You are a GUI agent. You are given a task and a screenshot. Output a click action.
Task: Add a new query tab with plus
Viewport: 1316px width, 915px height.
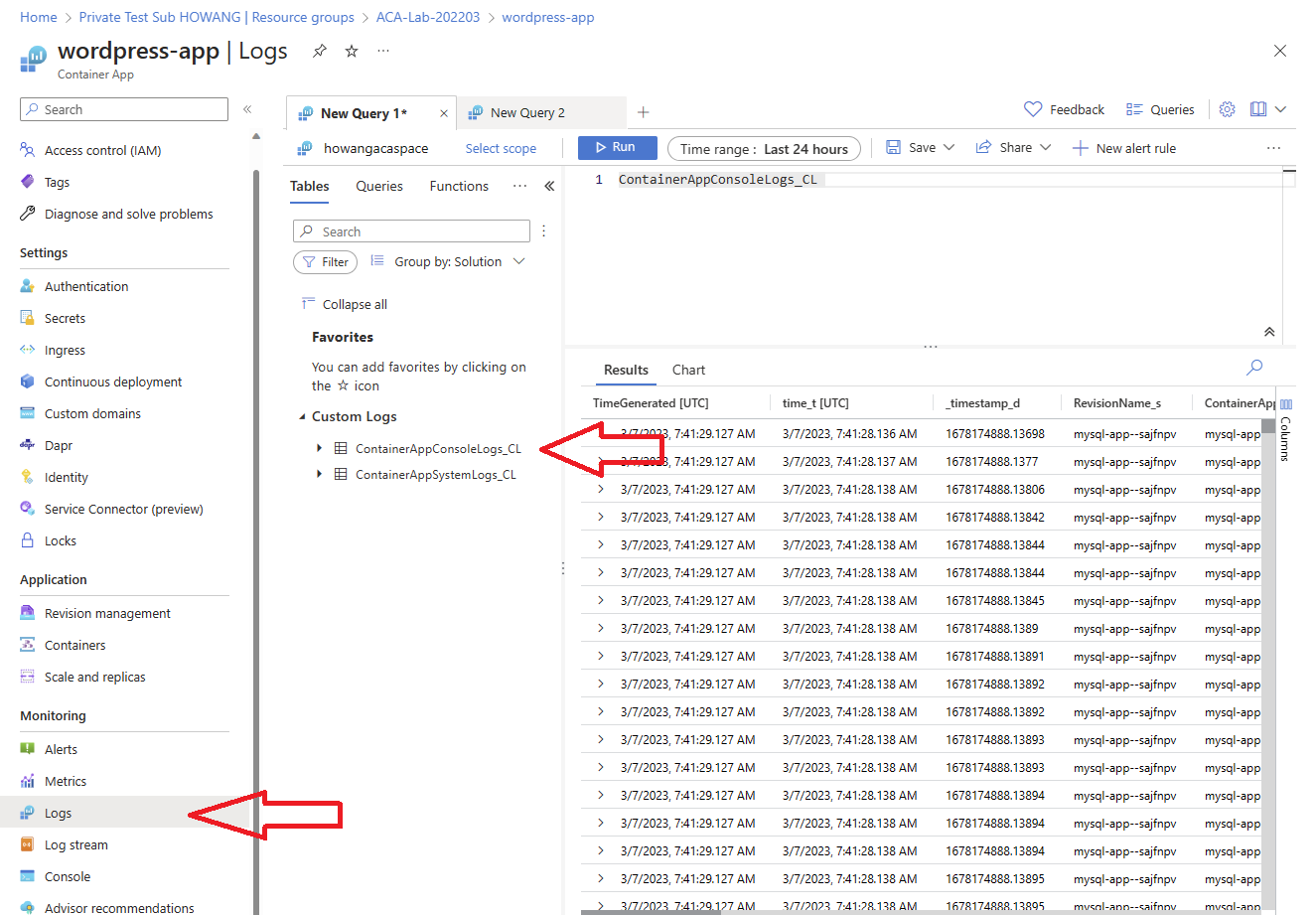pyautogui.click(x=643, y=112)
